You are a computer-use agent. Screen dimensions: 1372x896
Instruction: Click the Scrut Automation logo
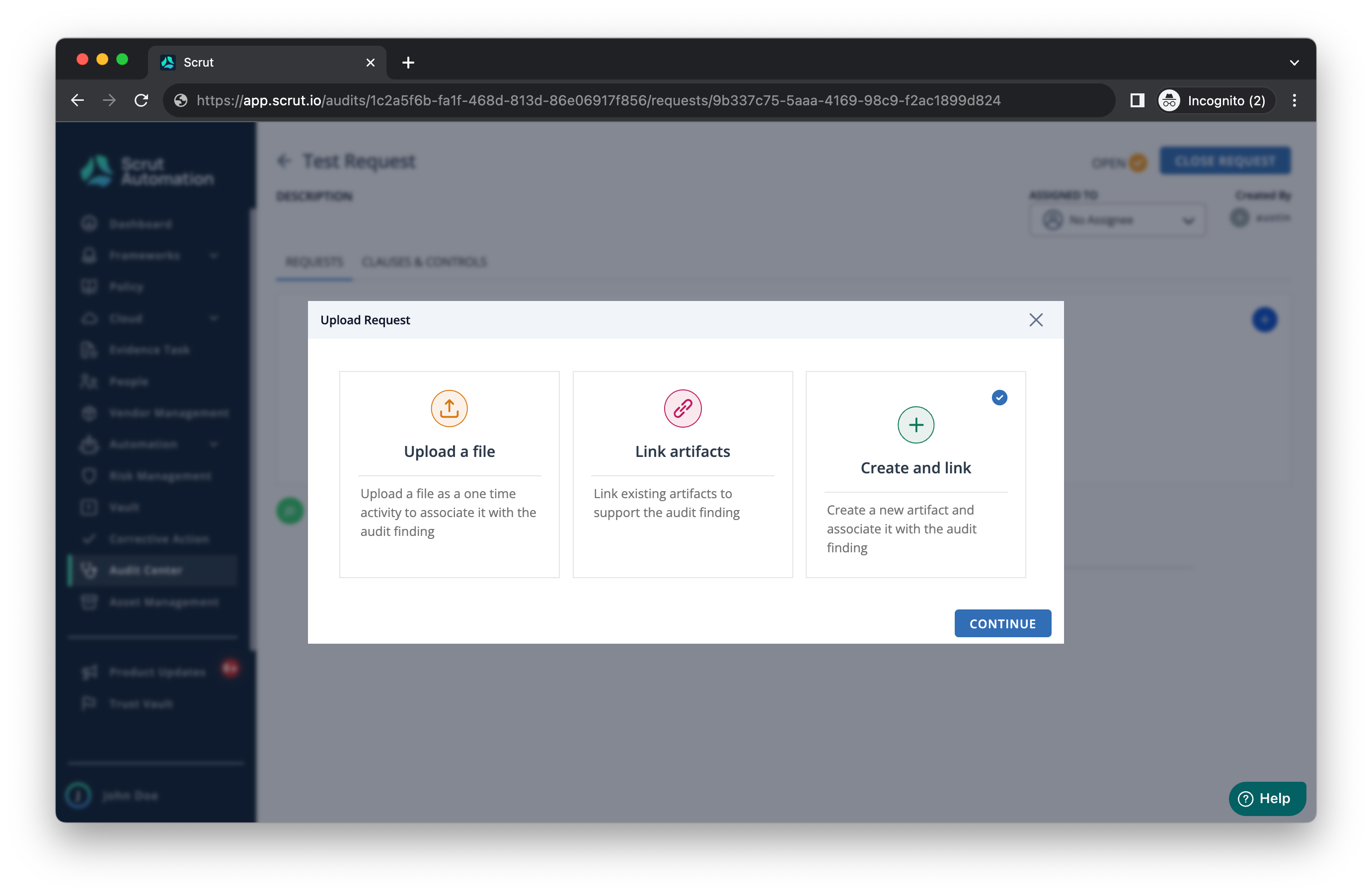point(148,171)
